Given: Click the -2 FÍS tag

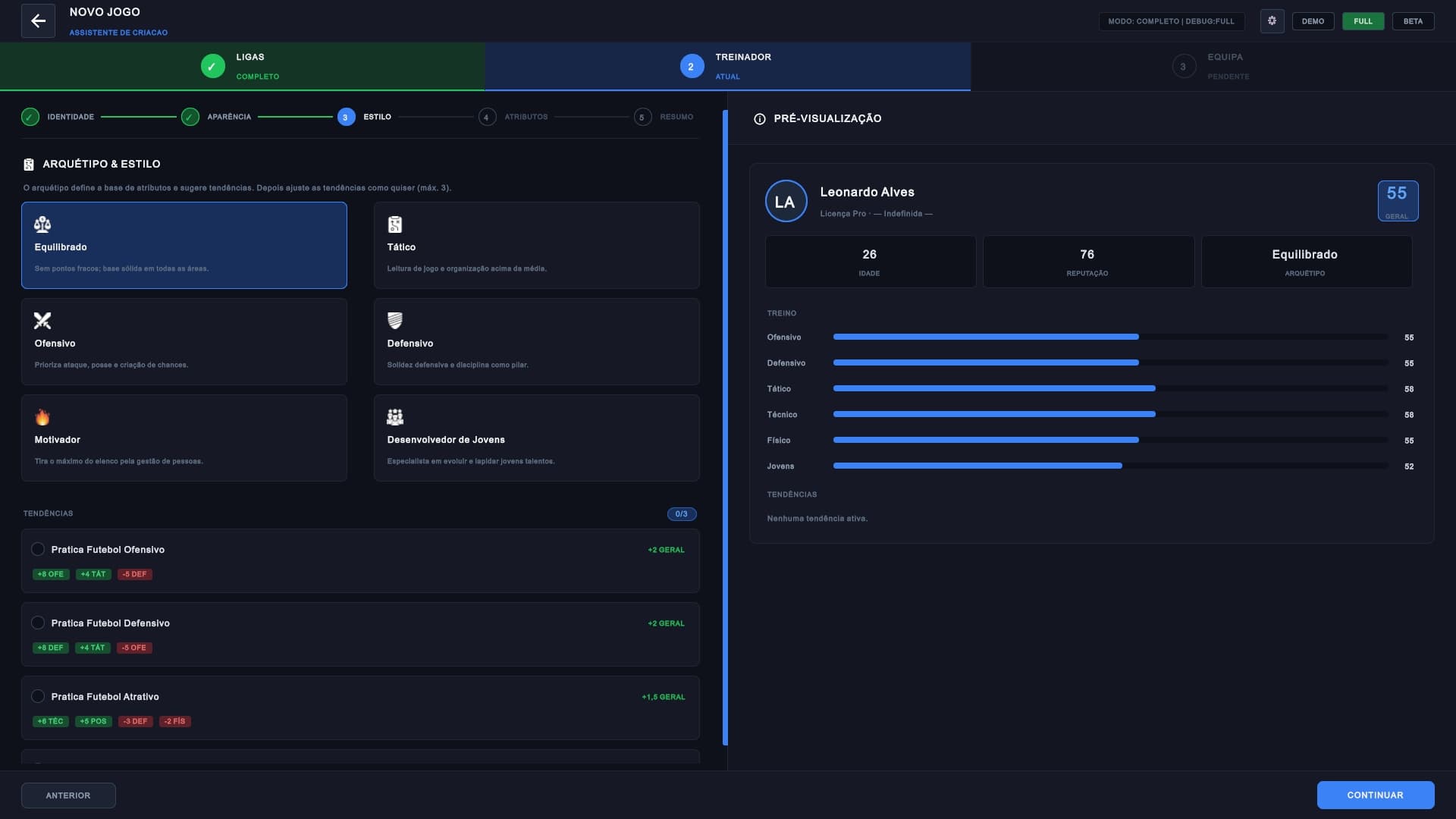Looking at the screenshot, I should tap(175, 721).
